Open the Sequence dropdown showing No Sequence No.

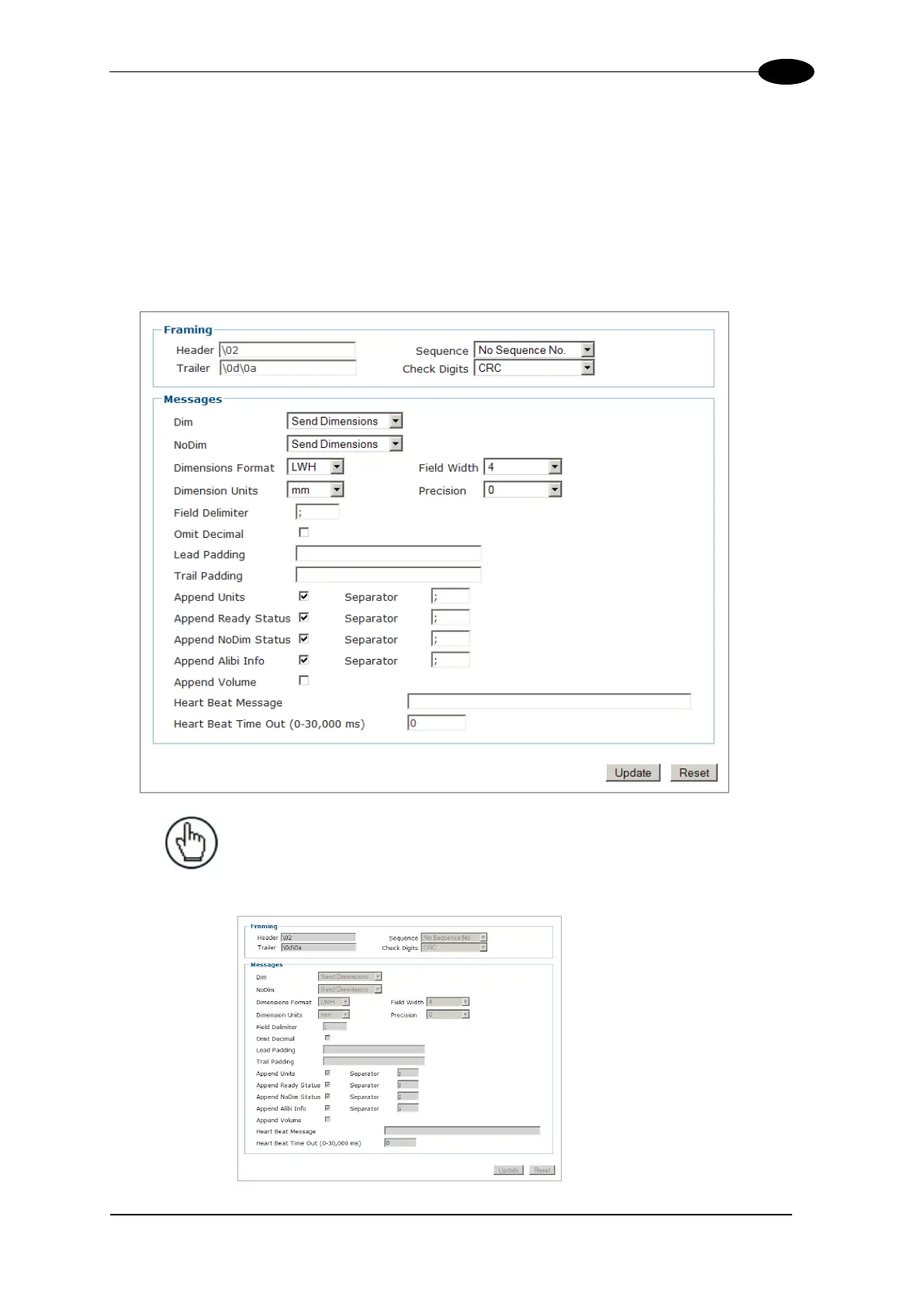coord(534,350)
